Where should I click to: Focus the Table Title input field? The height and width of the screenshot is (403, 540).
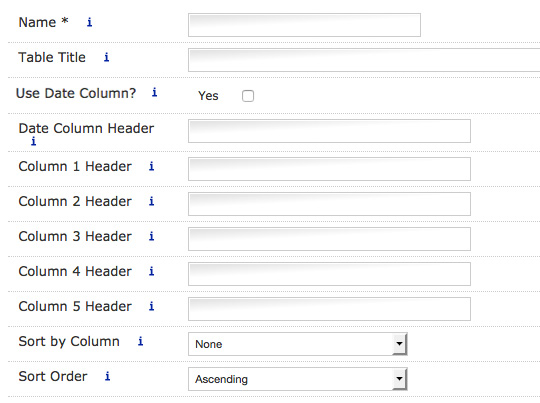(364, 60)
